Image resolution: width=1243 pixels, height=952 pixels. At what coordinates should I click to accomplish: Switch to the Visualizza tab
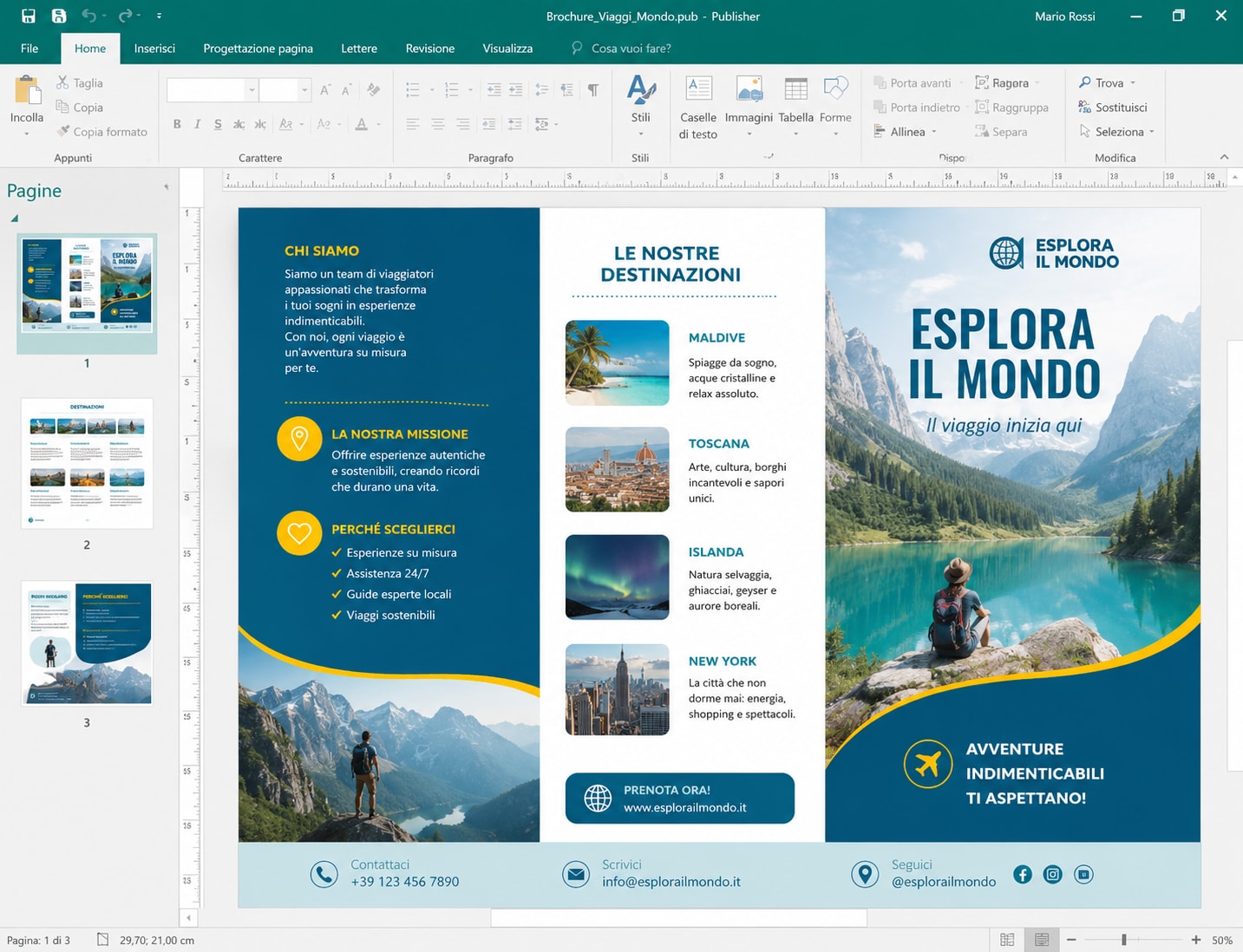click(507, 48)
